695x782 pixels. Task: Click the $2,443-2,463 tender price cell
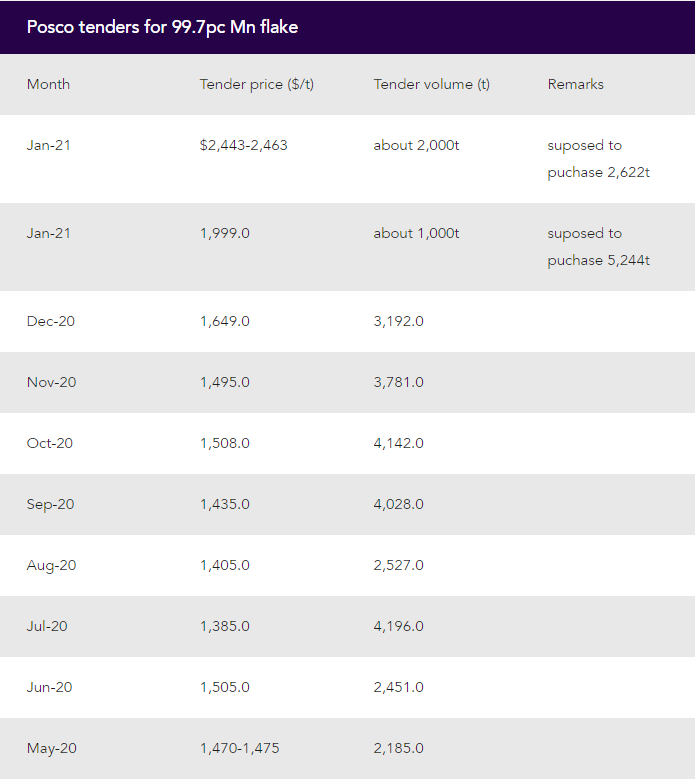[244, 145]
